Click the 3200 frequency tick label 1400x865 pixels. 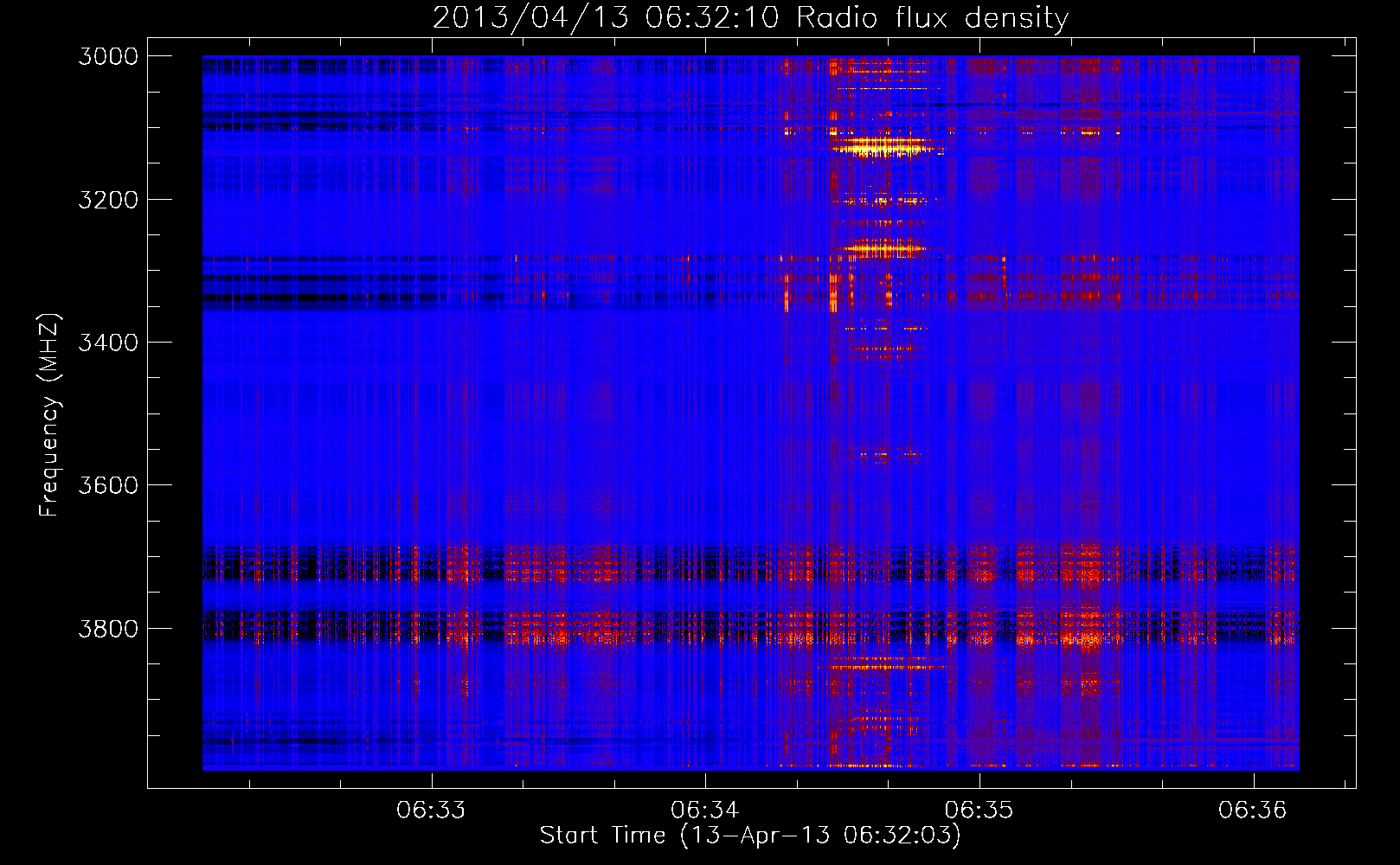pyautogui.click(x=108, y=200)
